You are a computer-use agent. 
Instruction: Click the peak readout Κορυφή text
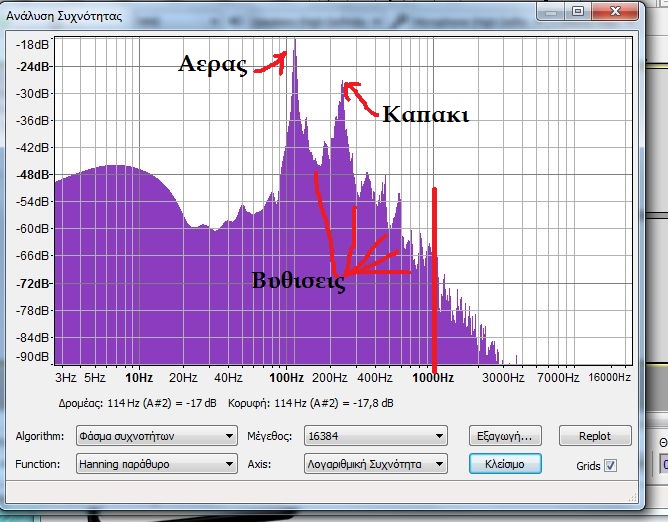pyautogui.click(x=327, y=403)
